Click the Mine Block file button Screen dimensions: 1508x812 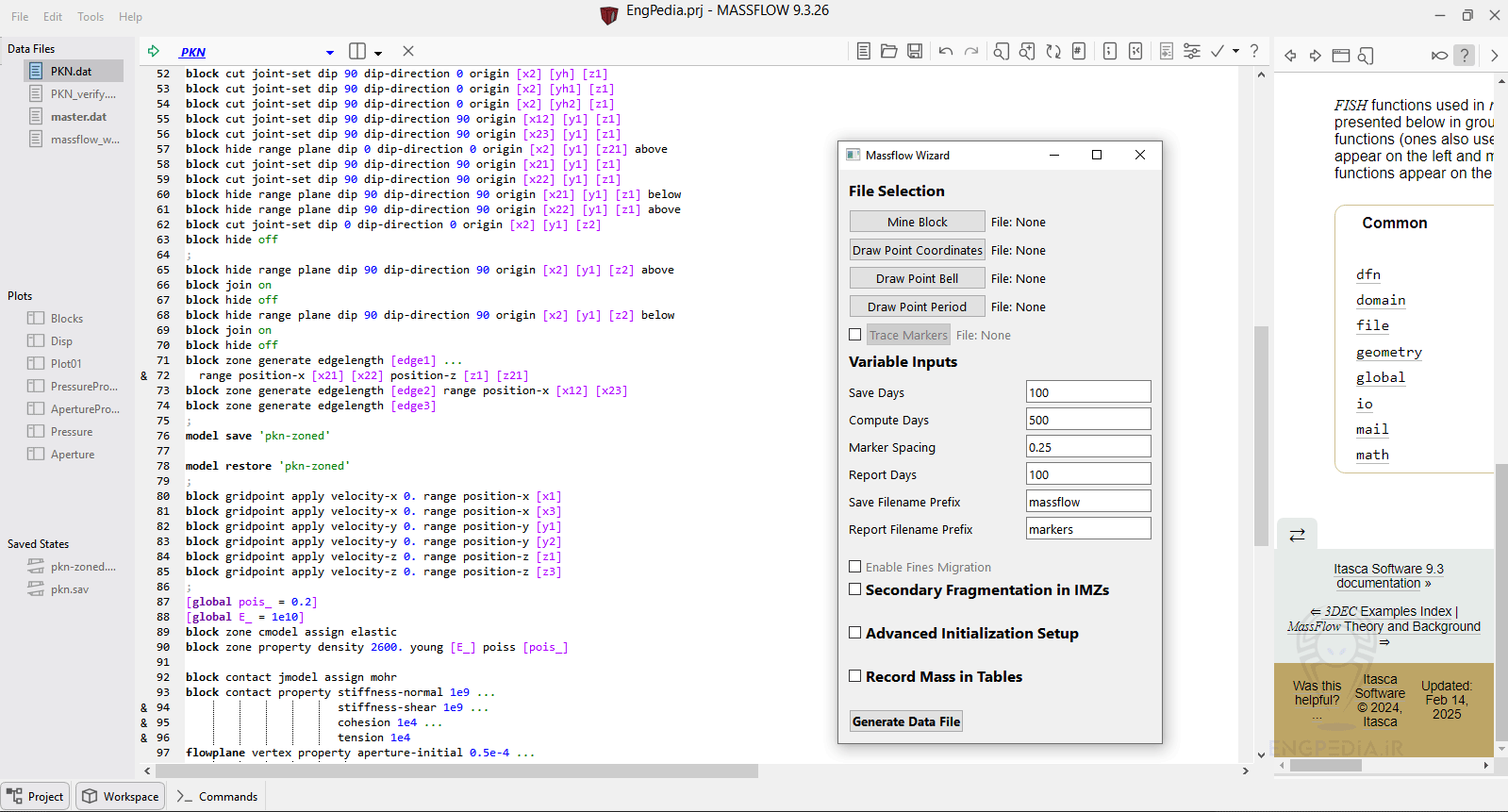click(x=917, y=222)
